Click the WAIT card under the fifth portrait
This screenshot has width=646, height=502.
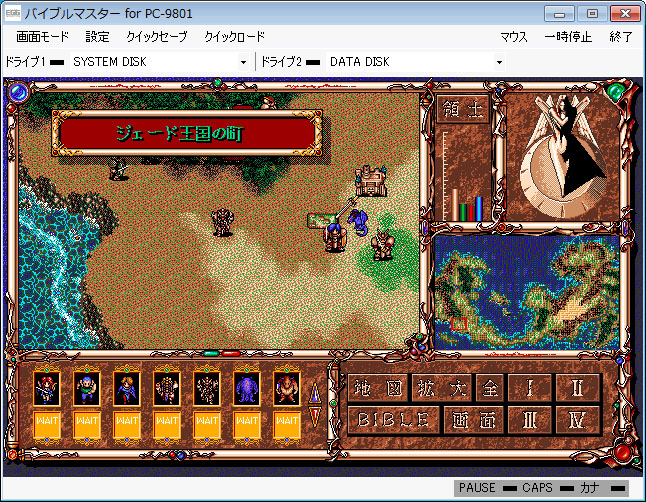pyautogui.click(x=206, y=425)
